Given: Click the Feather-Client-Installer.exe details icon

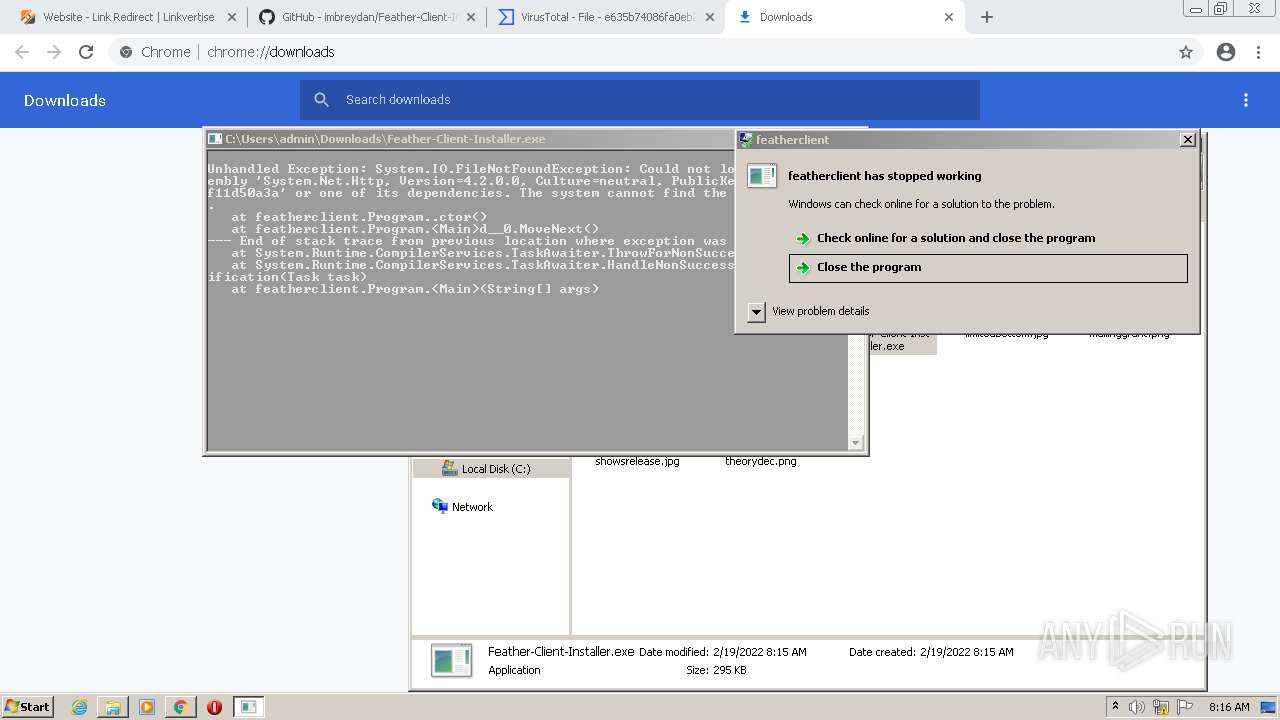Looking at the screenshot, I should point(451,661).
